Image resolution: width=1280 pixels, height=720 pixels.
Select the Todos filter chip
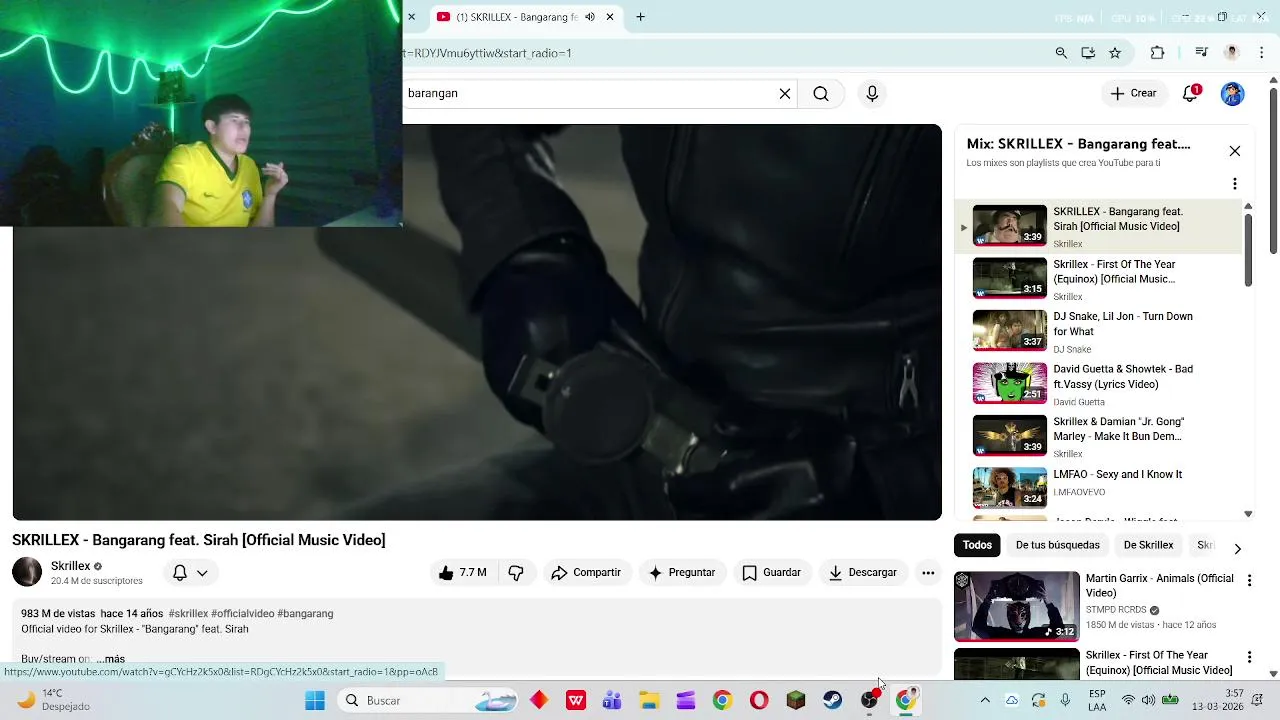coord(977,545)
